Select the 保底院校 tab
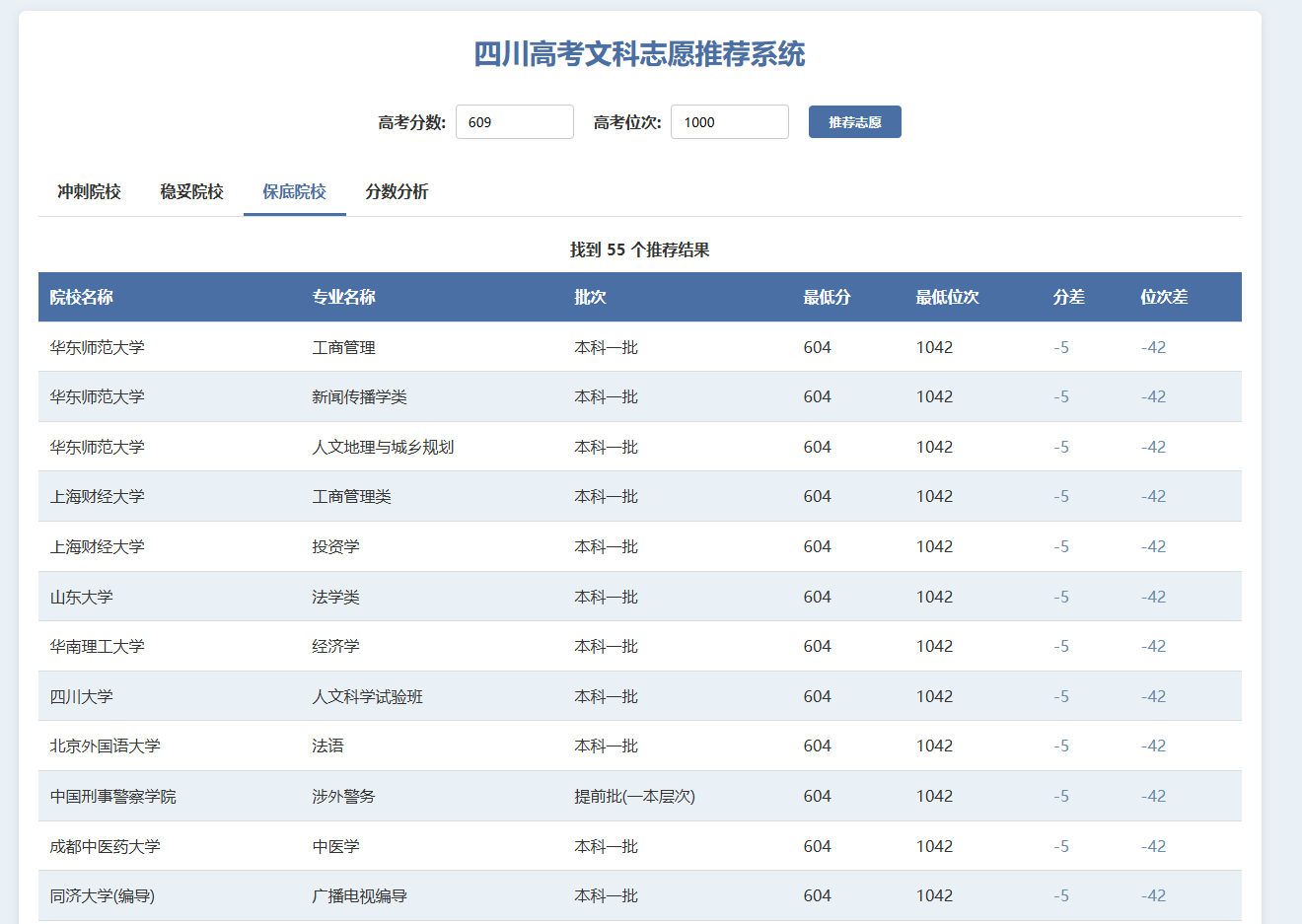 tap(294, 191)
